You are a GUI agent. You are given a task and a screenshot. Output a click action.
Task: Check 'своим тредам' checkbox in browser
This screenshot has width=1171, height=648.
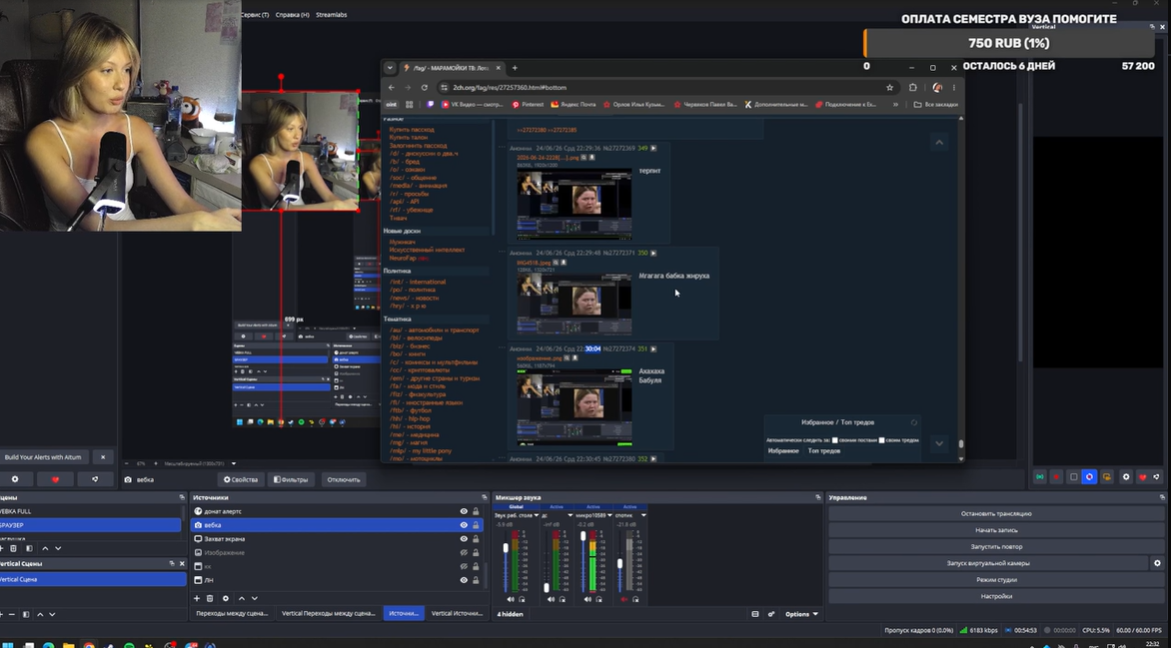pos(881,440)
